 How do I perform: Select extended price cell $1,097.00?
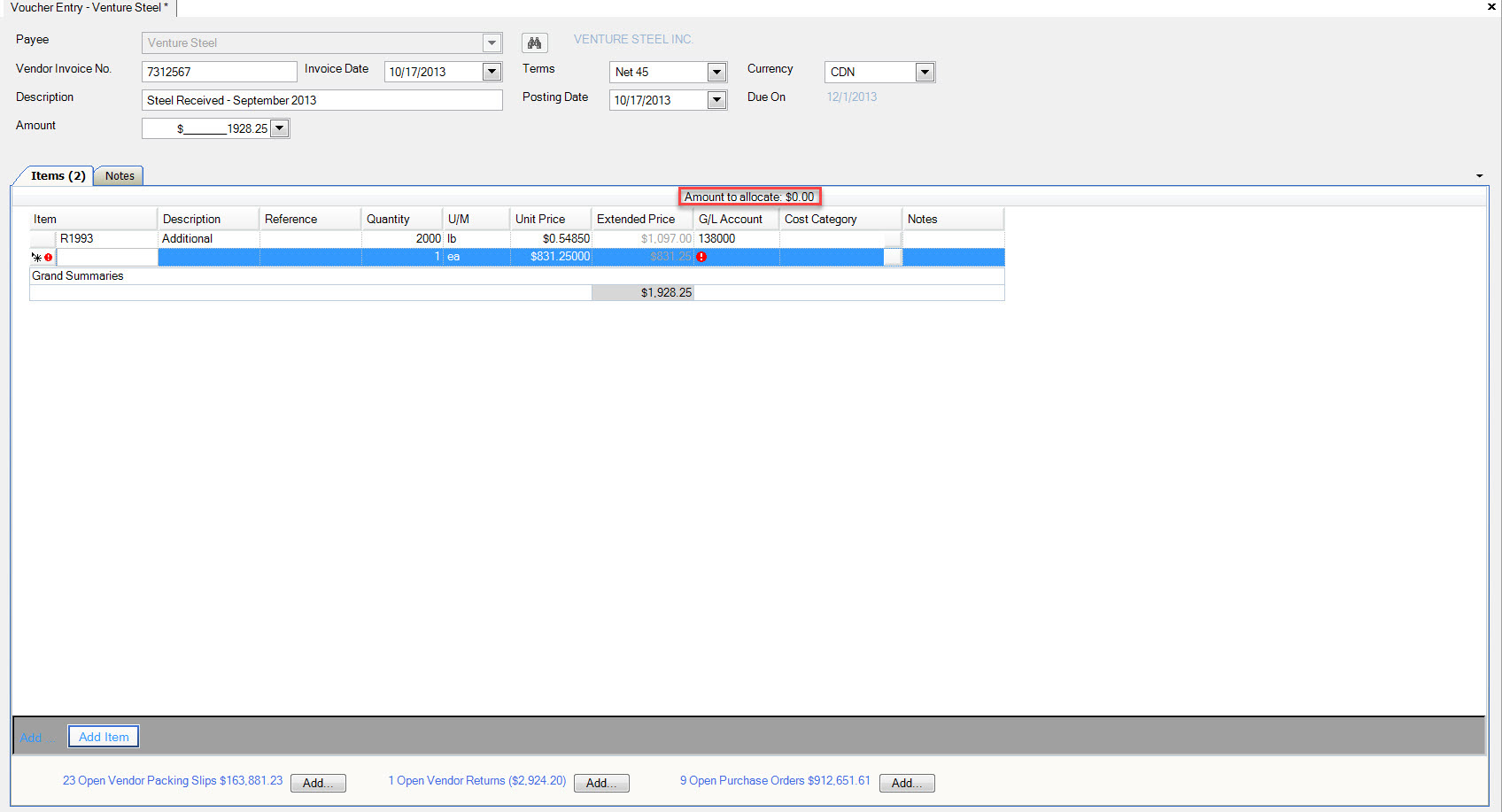pos(643,238)
